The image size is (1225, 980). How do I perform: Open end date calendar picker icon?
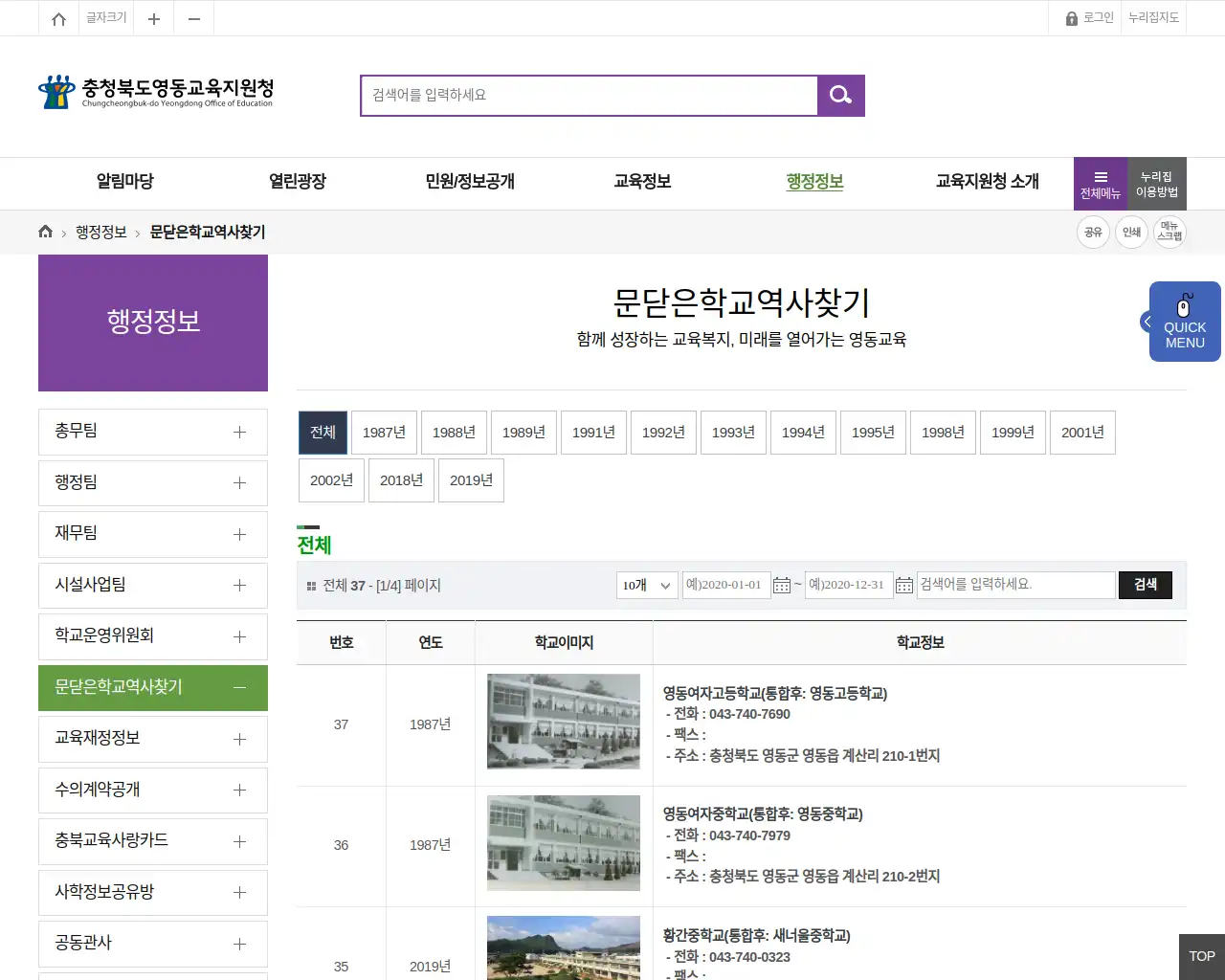coord(904,585)
